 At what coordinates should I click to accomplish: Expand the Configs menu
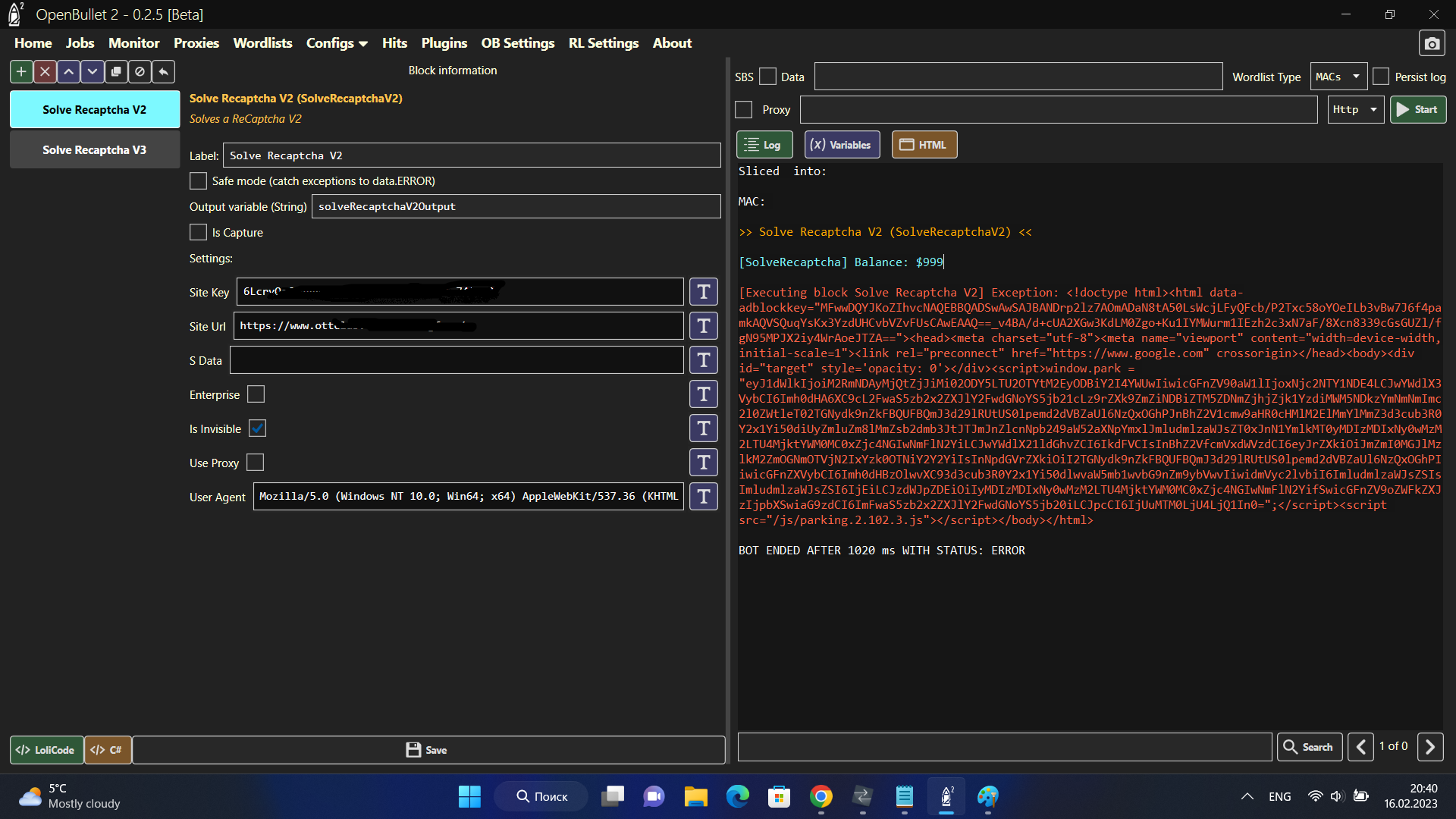[337, 43]
